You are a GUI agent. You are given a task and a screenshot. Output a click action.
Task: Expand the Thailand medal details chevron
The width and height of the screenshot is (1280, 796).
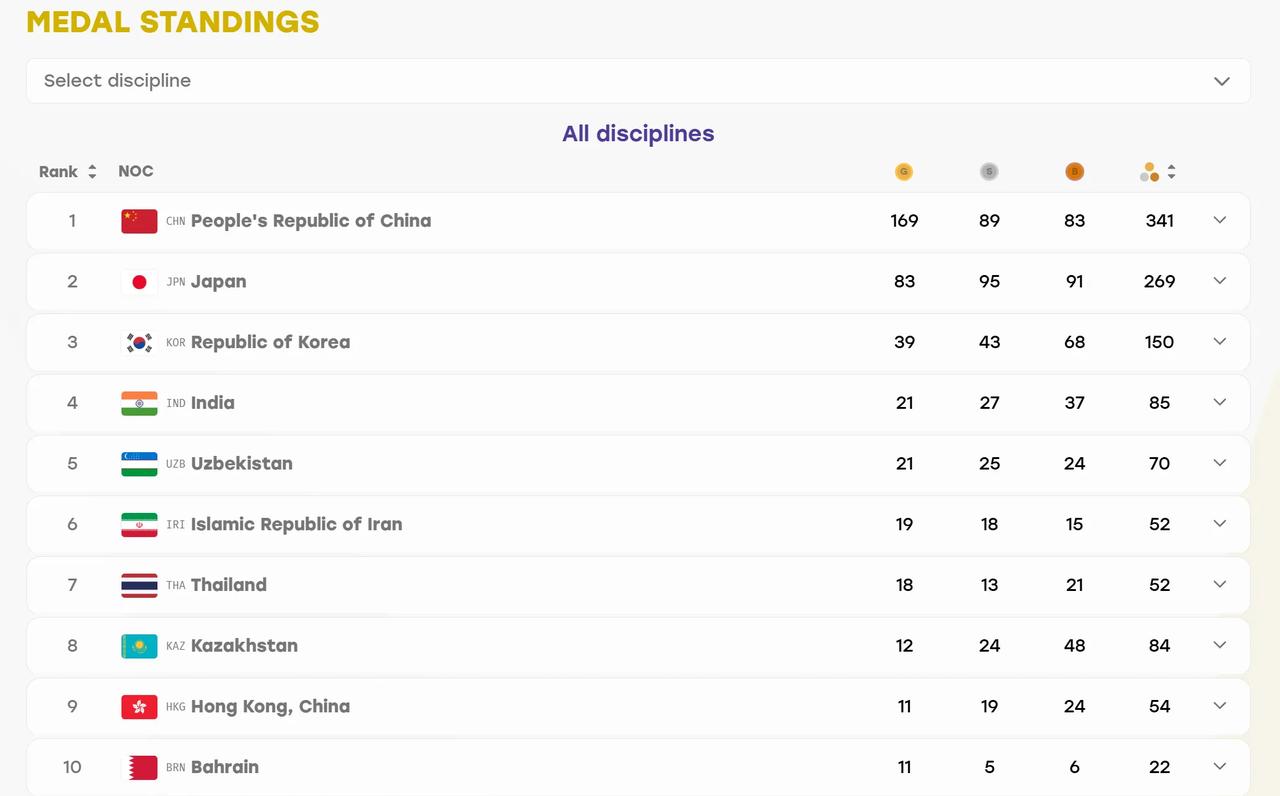click(x=1219, y=584)
